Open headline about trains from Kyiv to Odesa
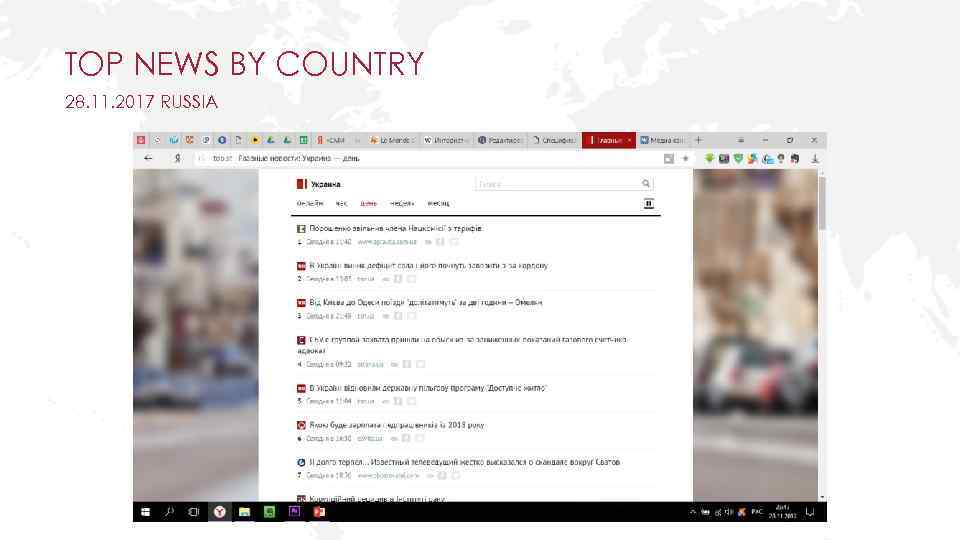960x540 pixels. pos(426,302)
